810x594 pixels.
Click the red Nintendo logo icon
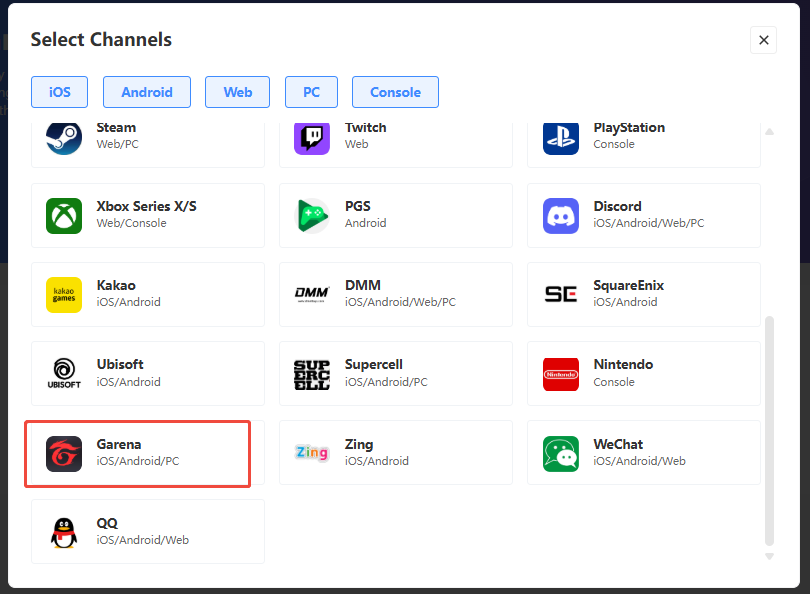tap(561, 374)
